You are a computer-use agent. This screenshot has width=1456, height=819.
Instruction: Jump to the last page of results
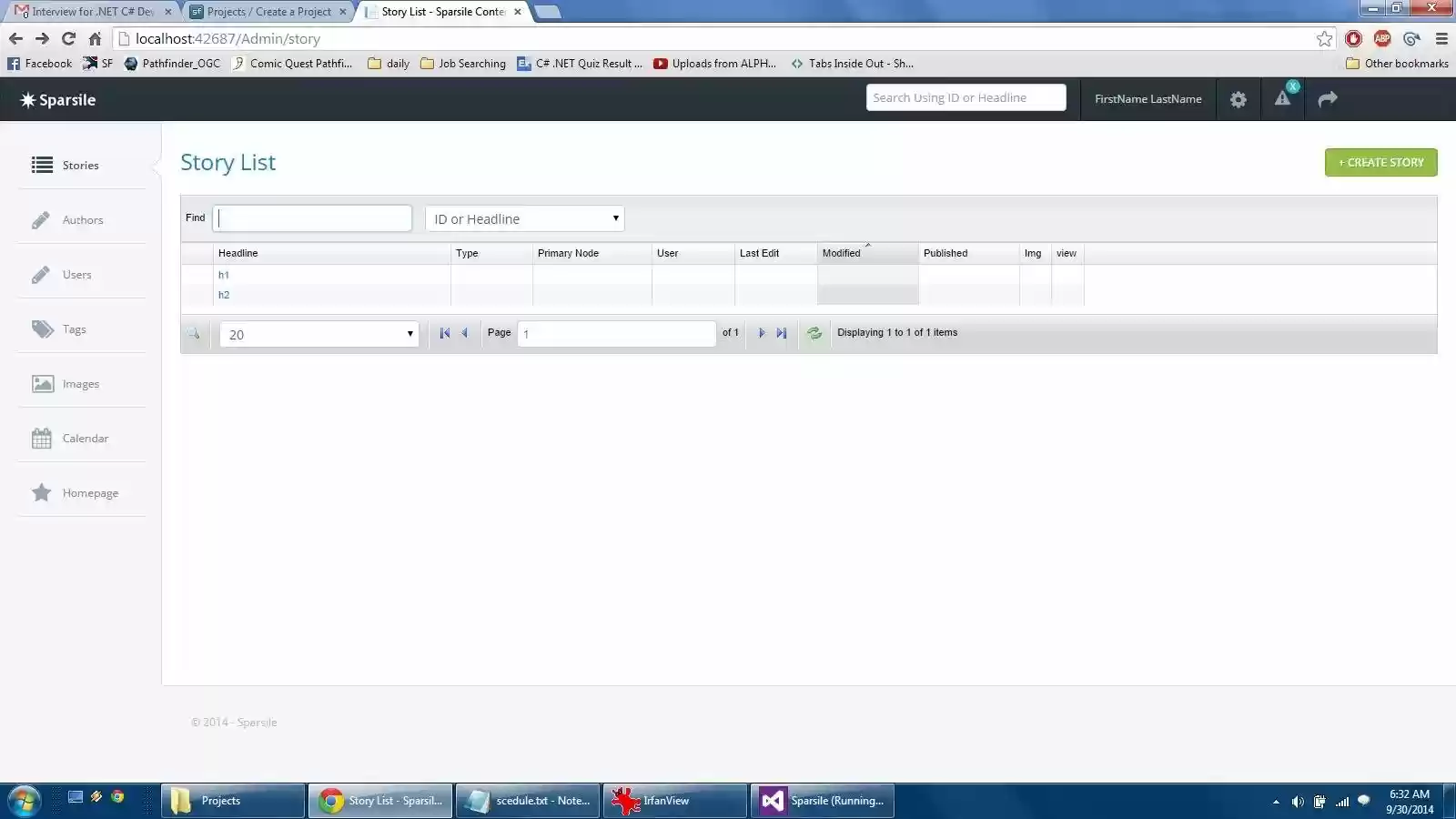[x=782, y=333]
